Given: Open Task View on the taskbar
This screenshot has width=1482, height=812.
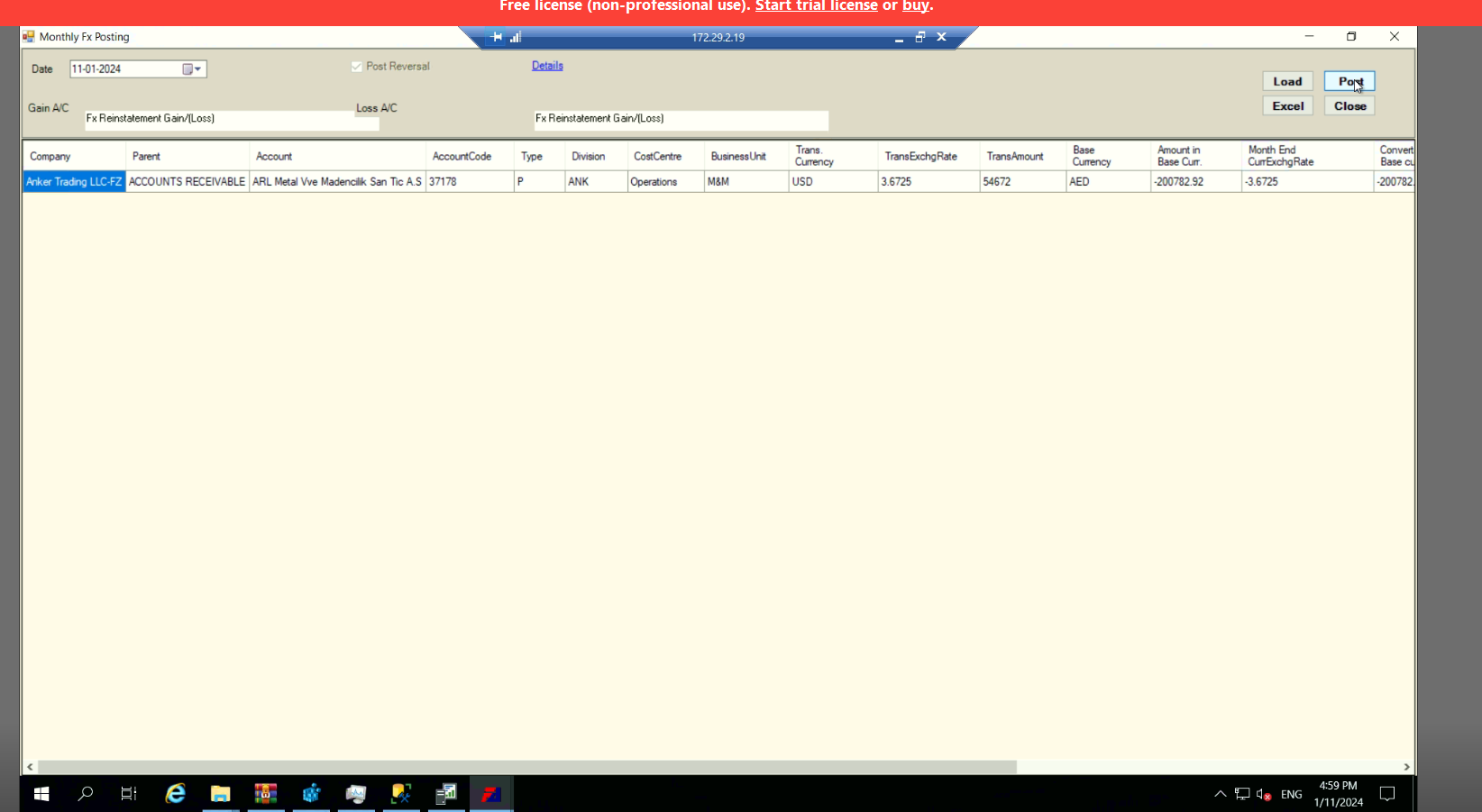Looking at the screenshot, I should 129,793.
